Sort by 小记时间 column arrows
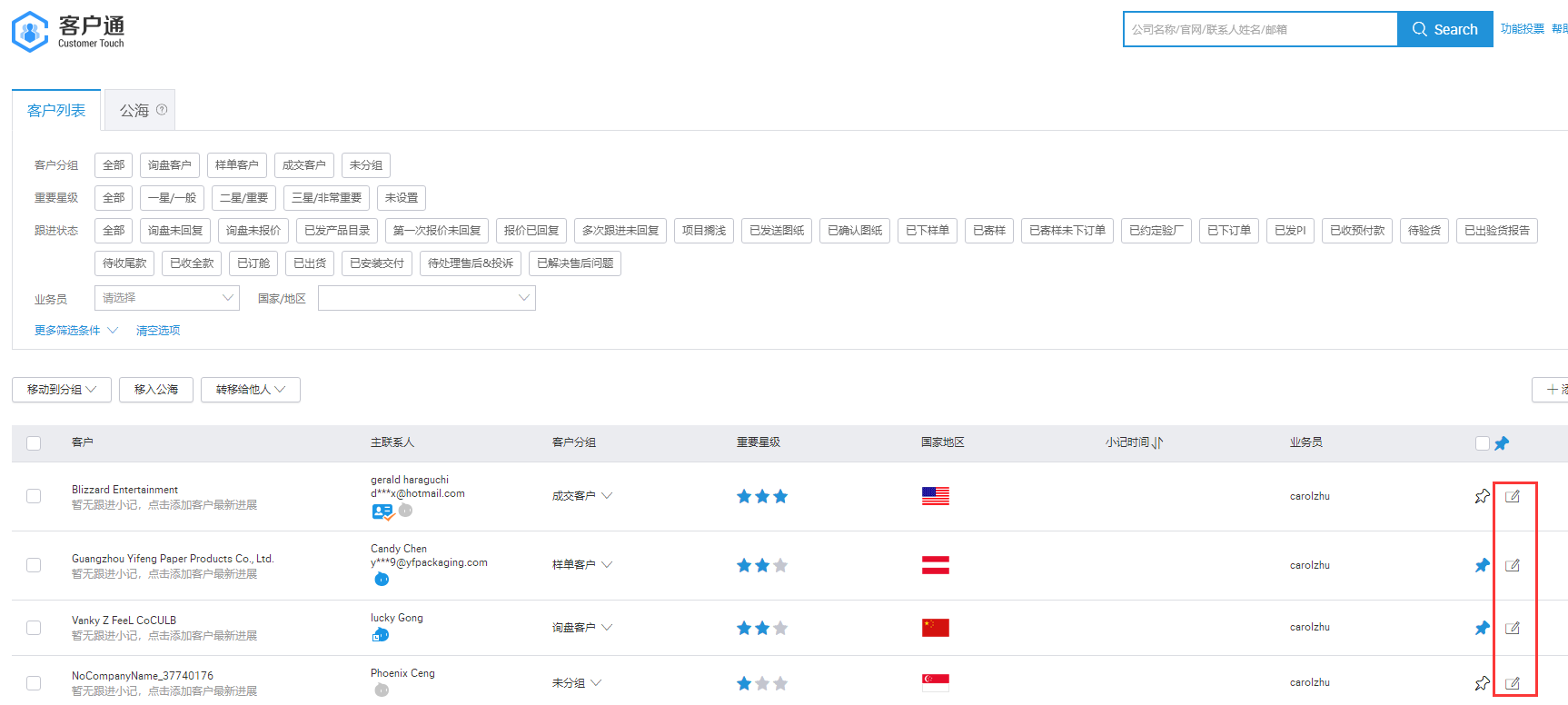 (1157, 443)
